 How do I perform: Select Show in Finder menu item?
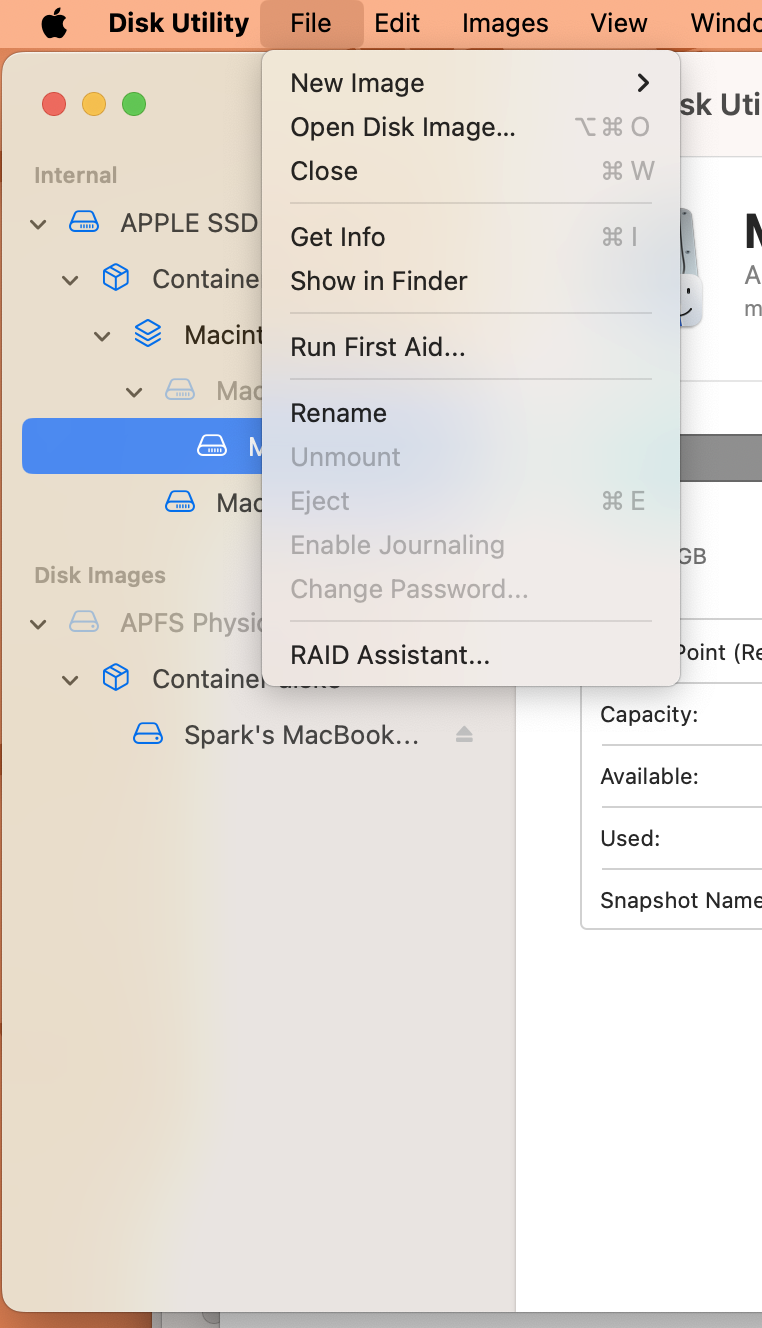click(471, 281)
